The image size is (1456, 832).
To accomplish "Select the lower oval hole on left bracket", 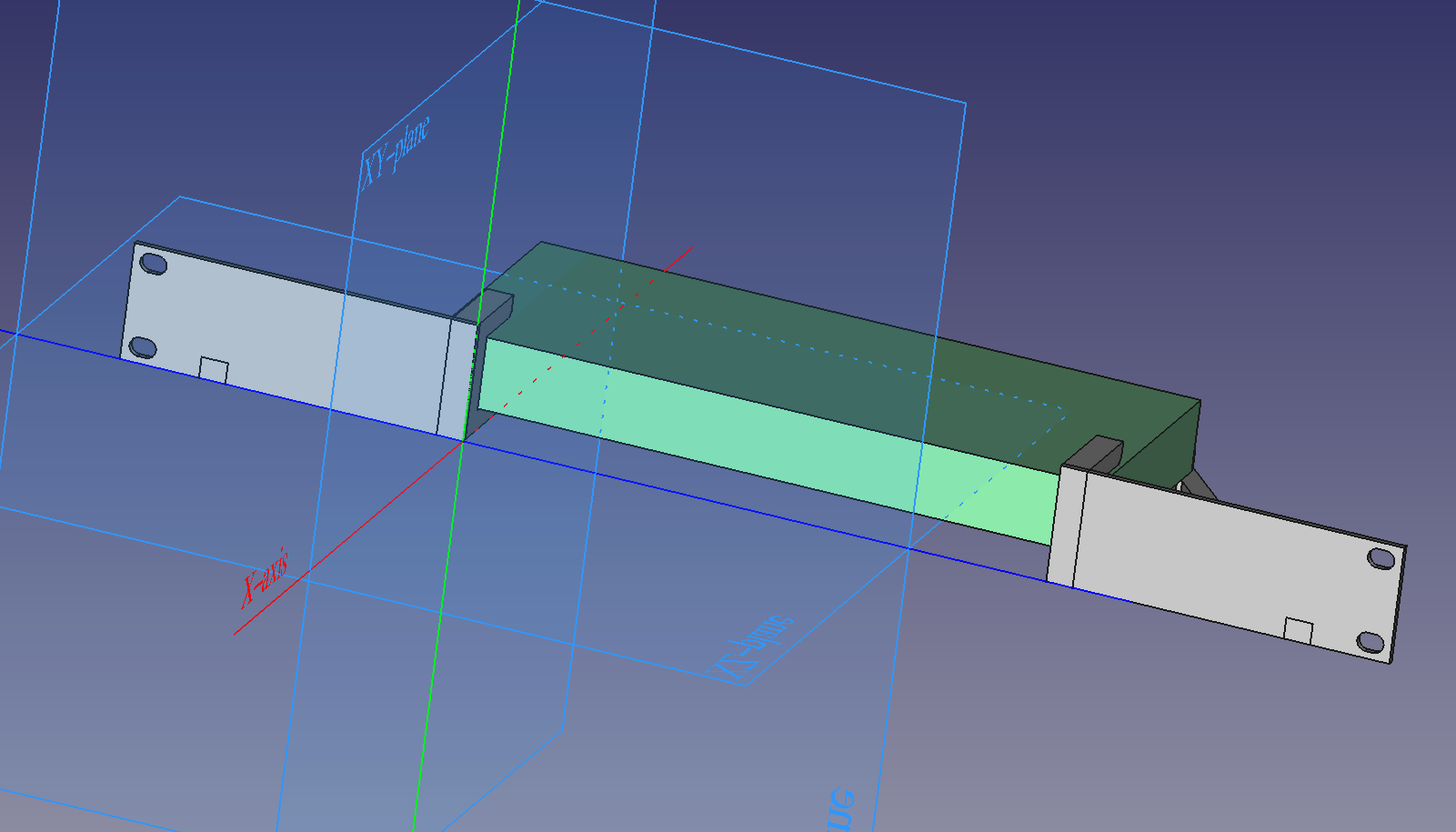I will click(143, 346).
